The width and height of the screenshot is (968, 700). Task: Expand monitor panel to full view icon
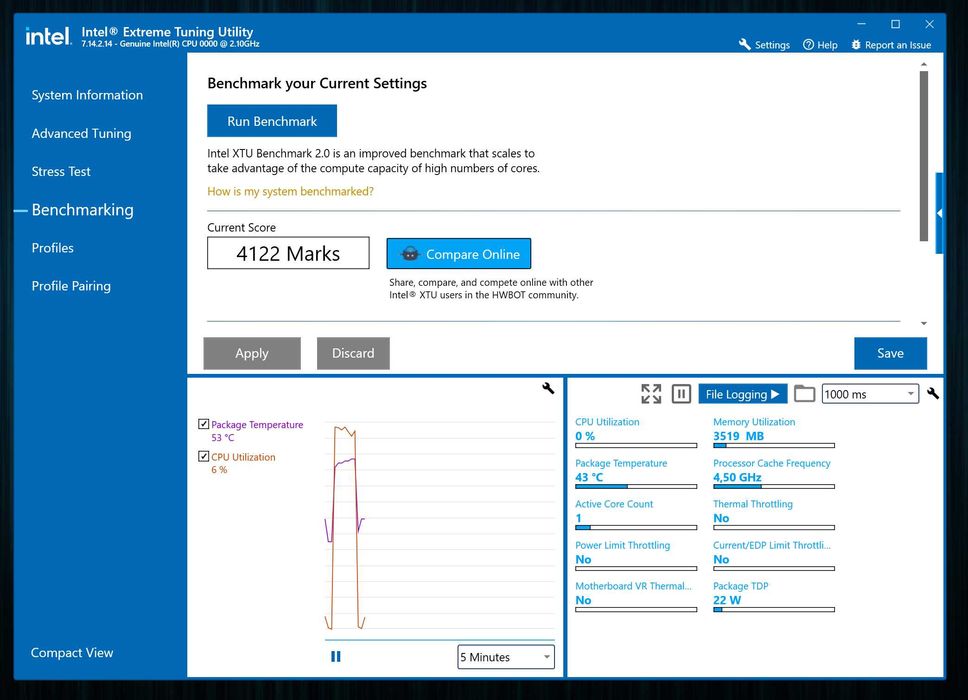pyautogui.click(x=651, y=394)
